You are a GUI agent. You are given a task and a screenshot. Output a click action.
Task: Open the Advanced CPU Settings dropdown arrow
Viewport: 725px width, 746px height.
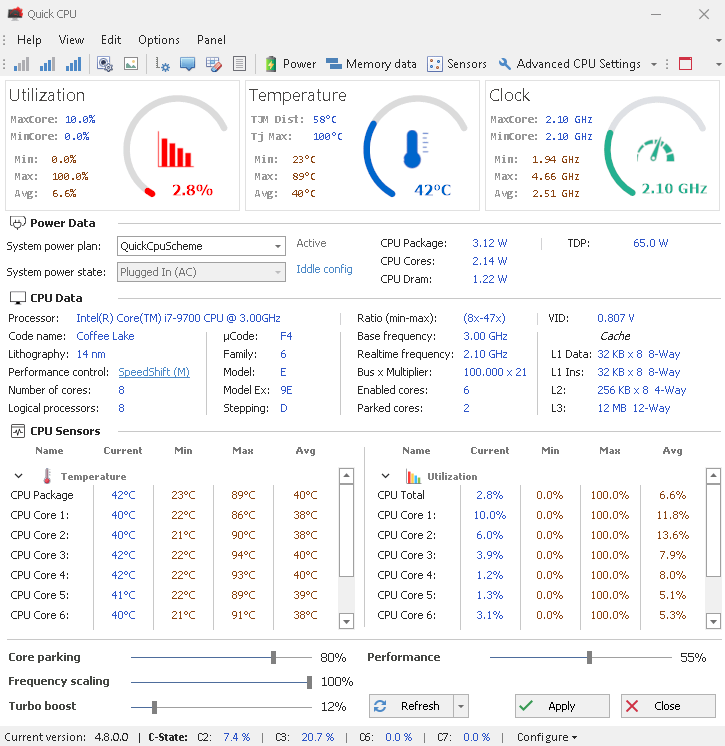[654, 64]
